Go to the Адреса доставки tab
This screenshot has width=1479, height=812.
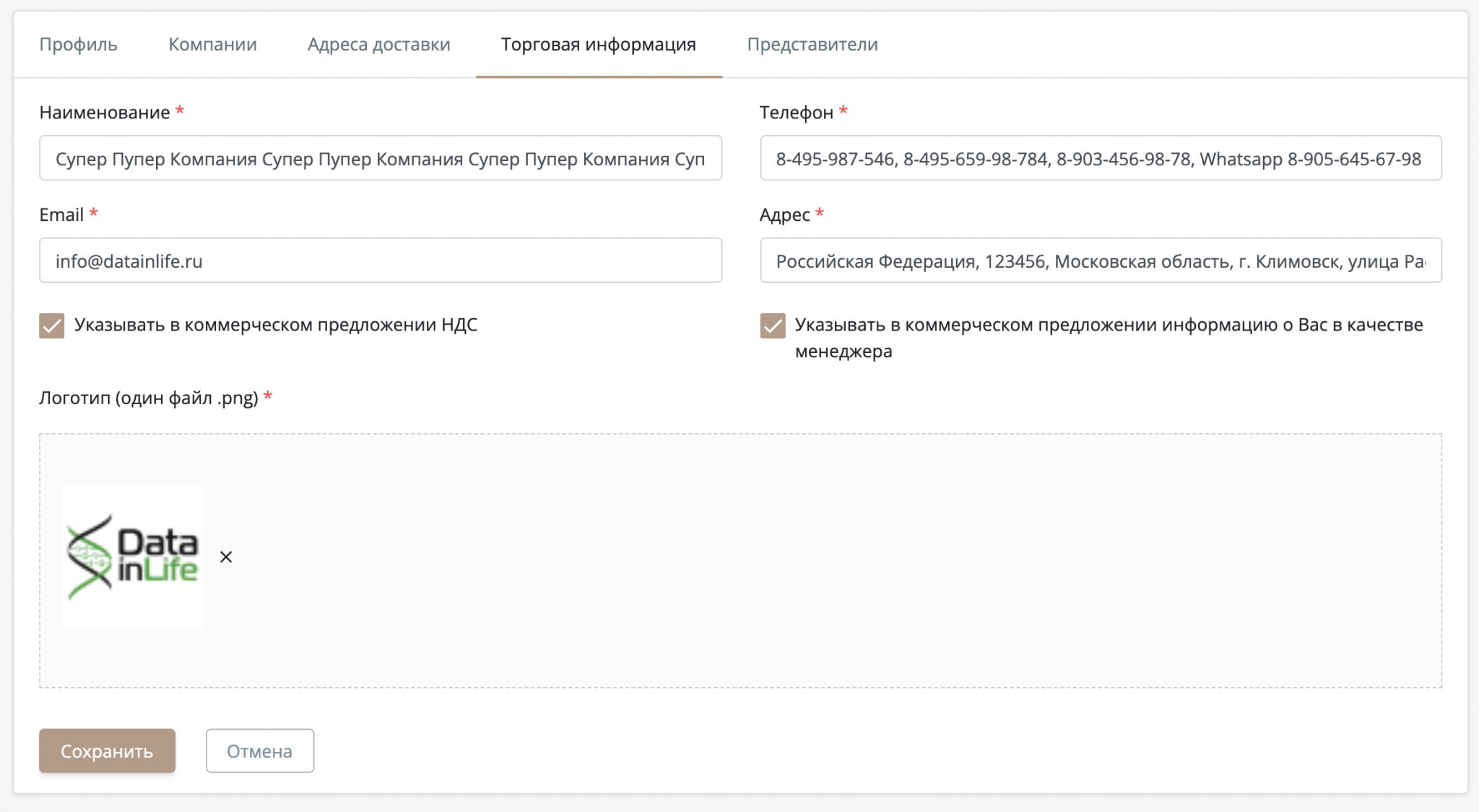click(378, 45)
